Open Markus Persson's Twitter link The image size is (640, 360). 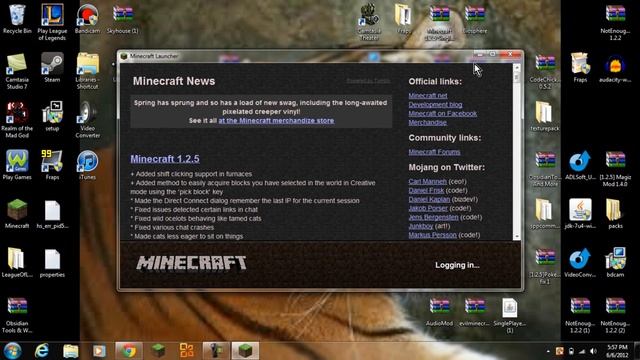pos(433,235)
